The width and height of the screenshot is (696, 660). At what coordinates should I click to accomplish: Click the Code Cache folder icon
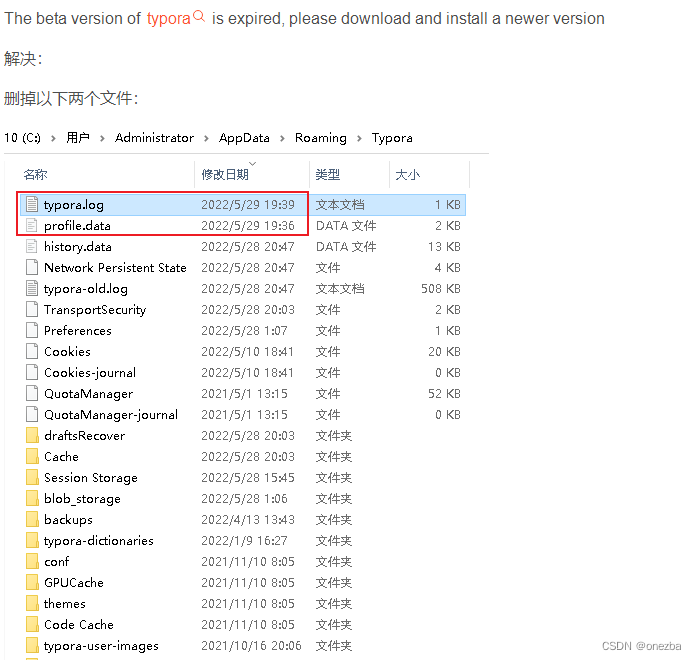tap(32, 624)
